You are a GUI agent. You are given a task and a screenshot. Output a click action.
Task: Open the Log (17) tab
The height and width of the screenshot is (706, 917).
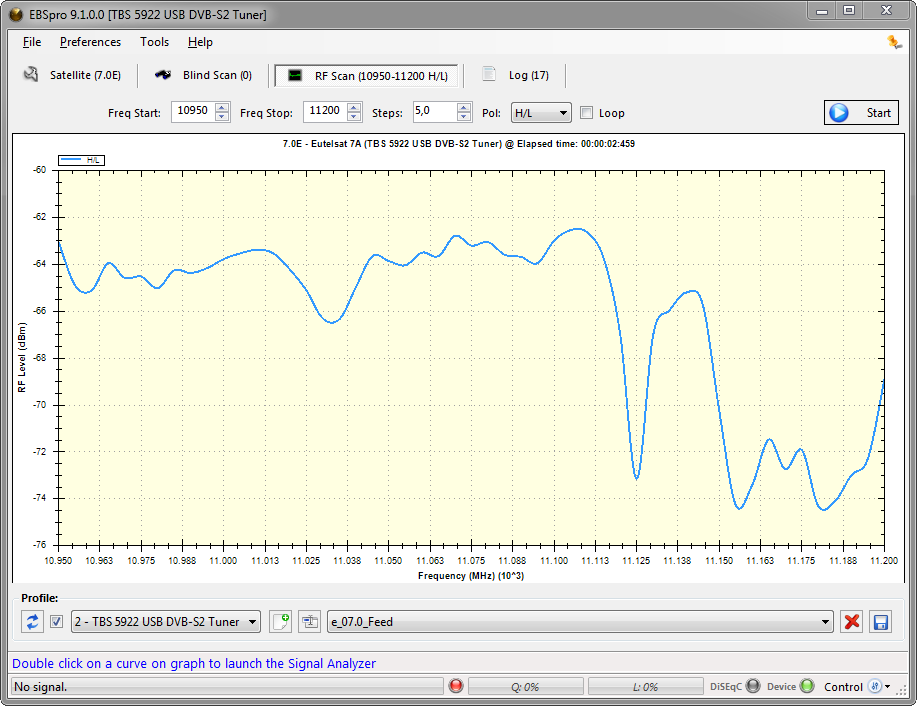pos(516,75)
